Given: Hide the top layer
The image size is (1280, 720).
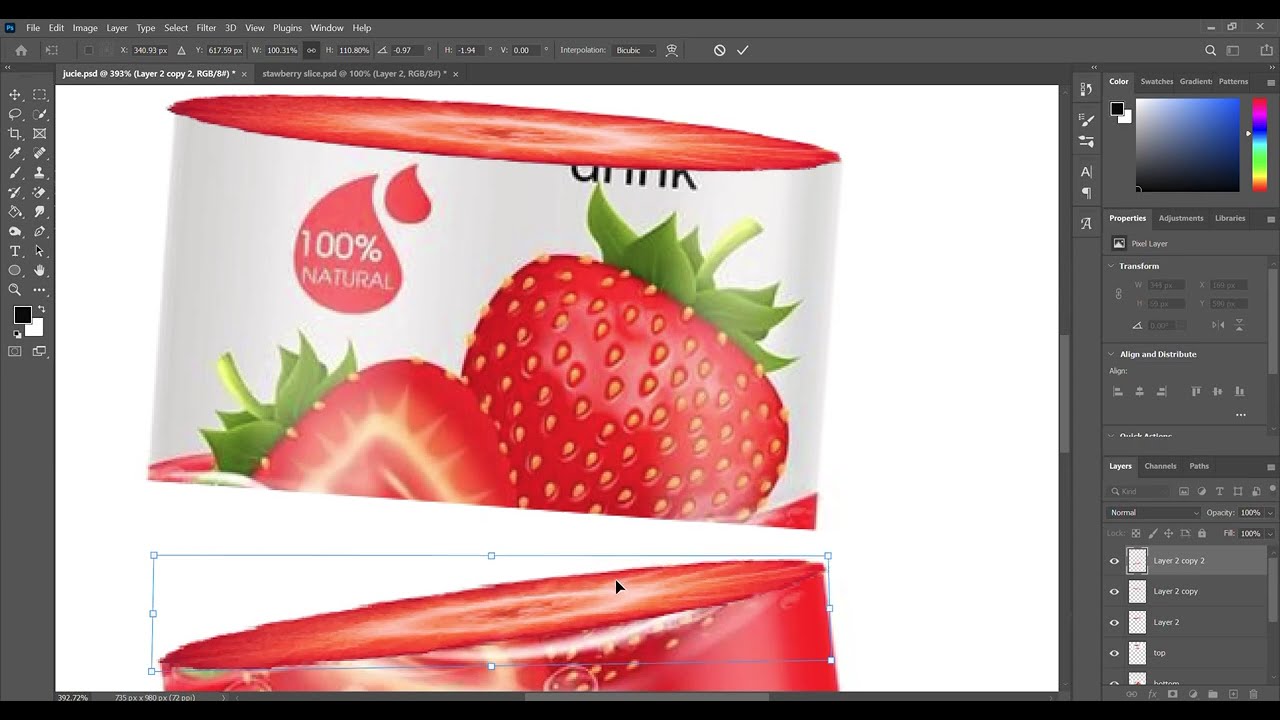Looking at the screenshot, I should click(x=1115, y=654).
